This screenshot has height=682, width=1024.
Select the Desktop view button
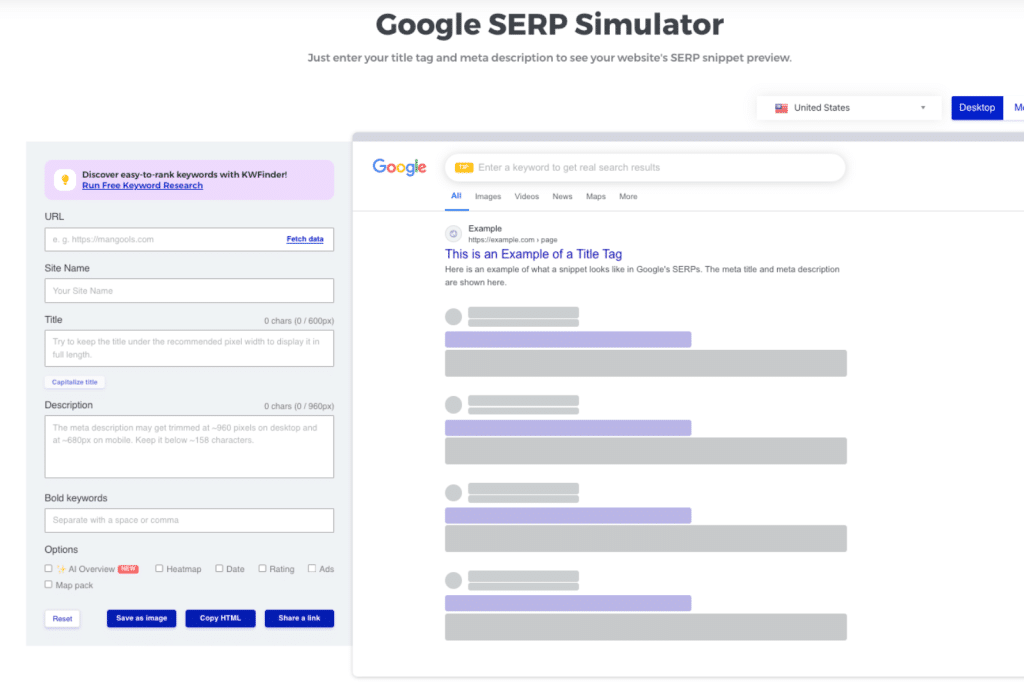tap(976, 108)
